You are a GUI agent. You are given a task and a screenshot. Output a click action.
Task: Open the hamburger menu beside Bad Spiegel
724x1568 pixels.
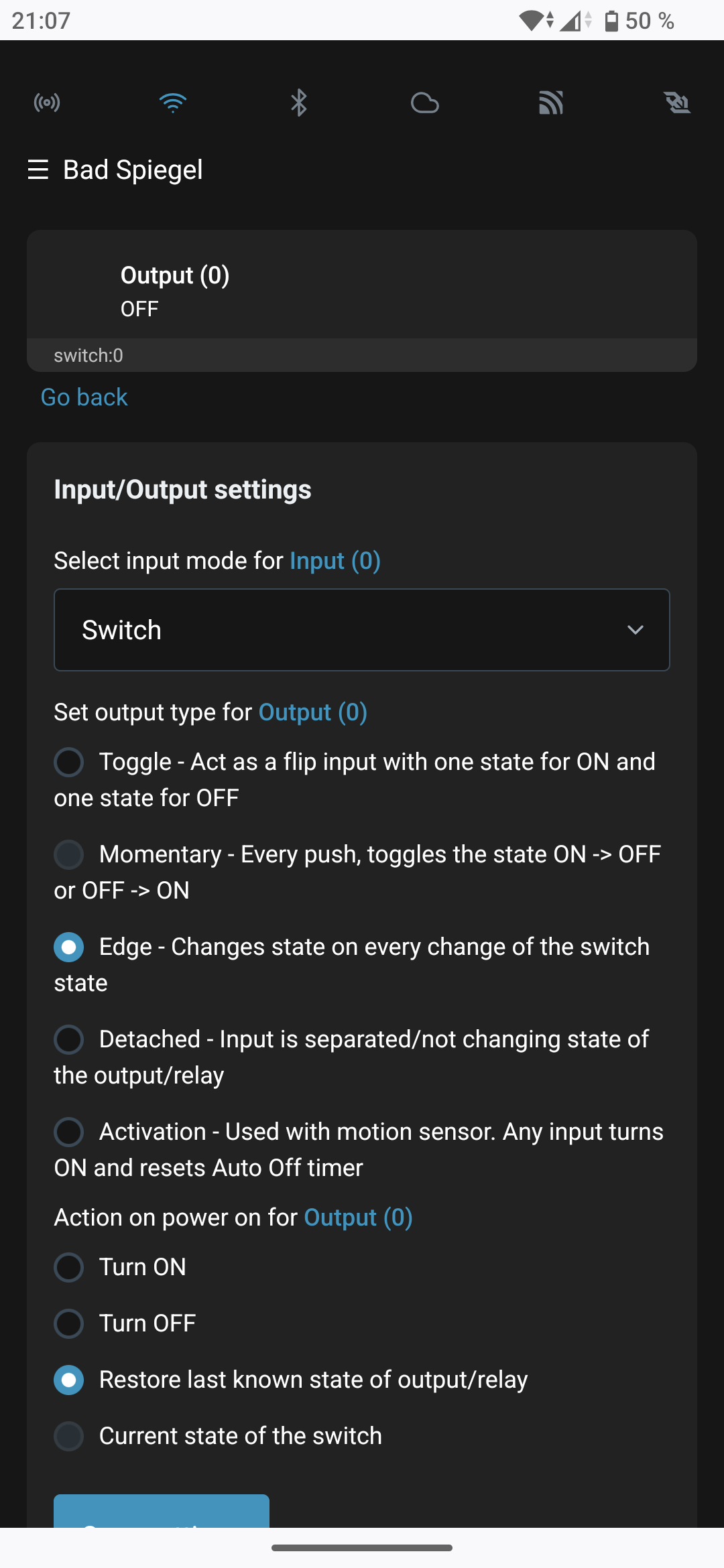[38, 170]
